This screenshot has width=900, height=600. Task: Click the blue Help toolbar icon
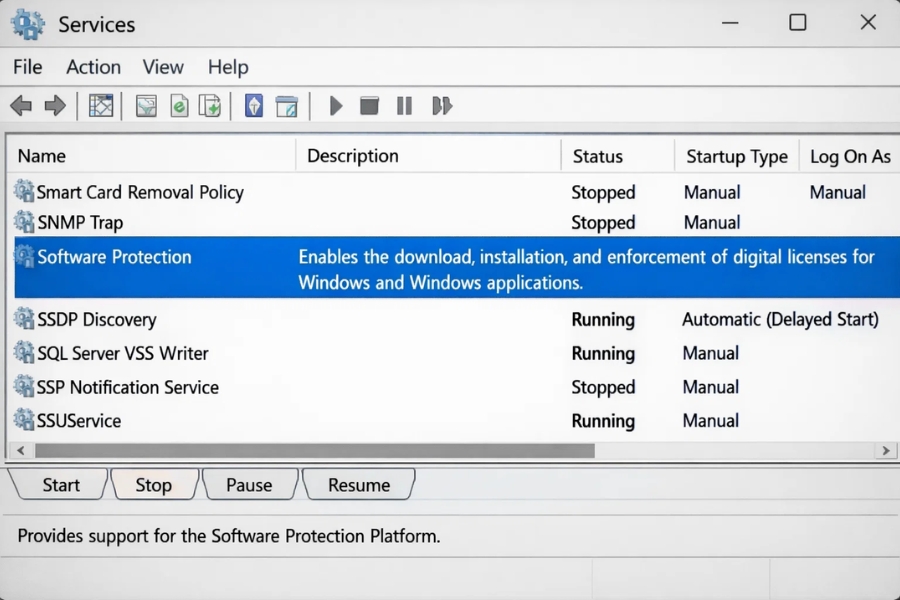[x=254, y=105]
